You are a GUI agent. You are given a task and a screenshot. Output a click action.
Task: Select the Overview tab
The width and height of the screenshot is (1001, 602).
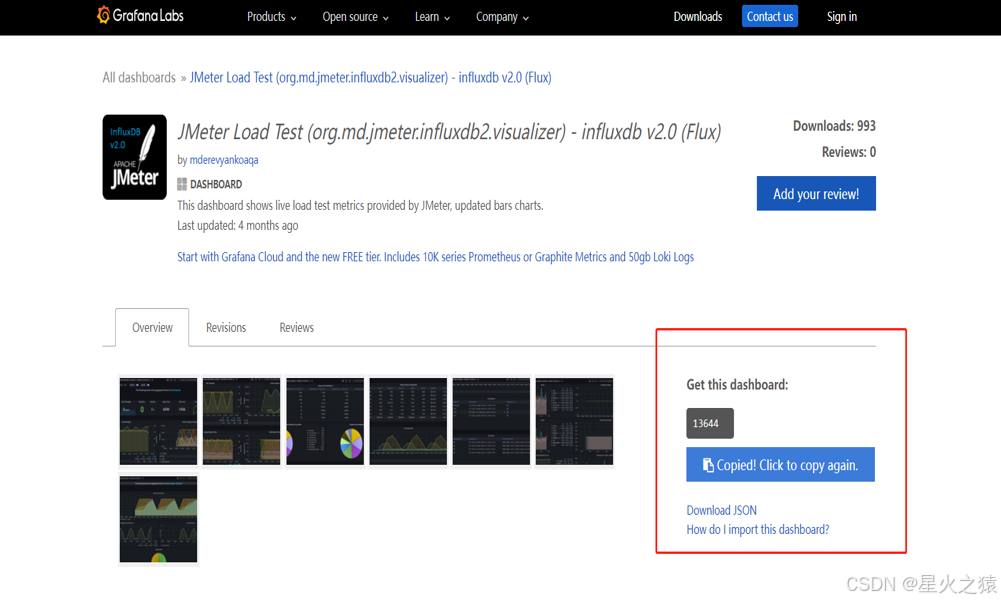pyautogui.click(x=152, y=327)
